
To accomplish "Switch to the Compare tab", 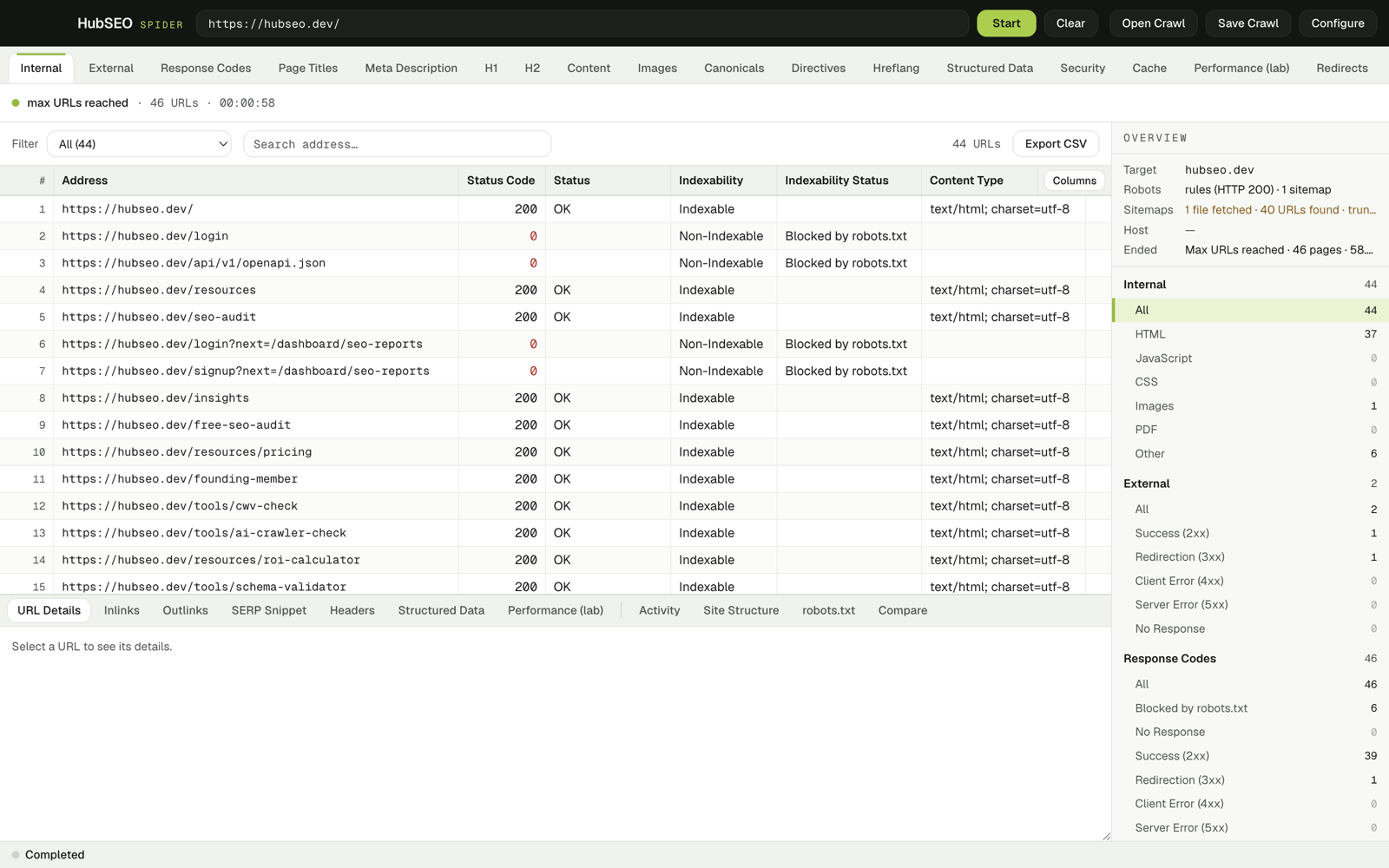I will pos(903,611).
